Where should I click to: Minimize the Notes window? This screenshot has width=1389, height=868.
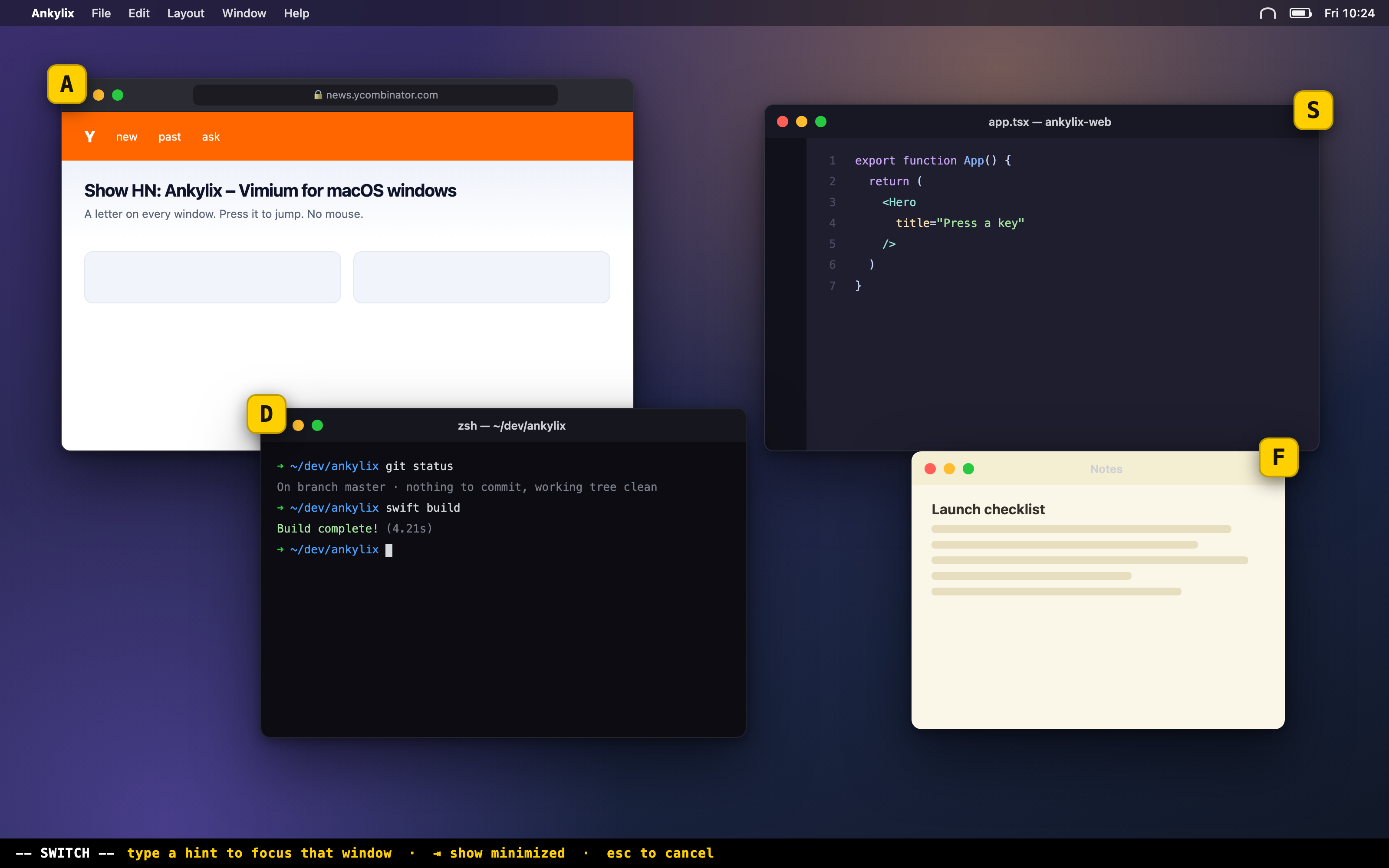[949, 469]
